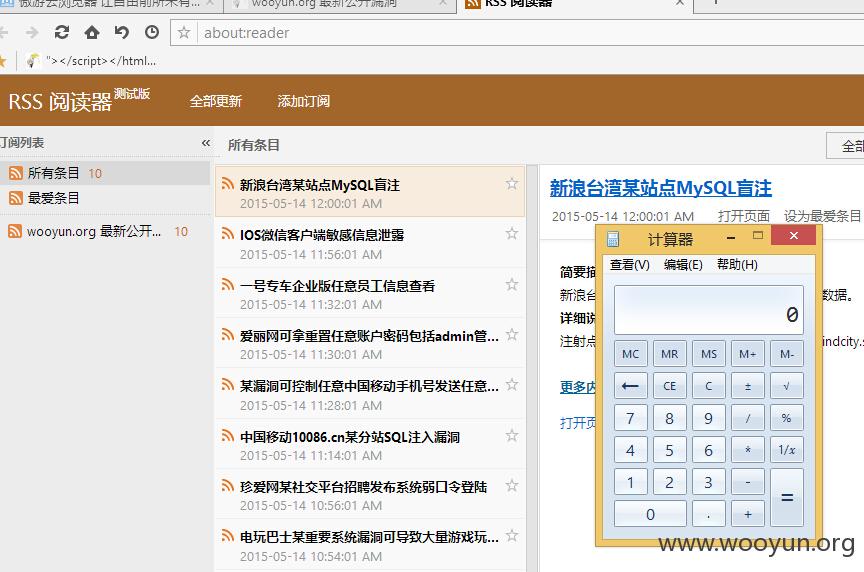Open the 一号专车企业版任意员工信息查看 item

(370, 294)
